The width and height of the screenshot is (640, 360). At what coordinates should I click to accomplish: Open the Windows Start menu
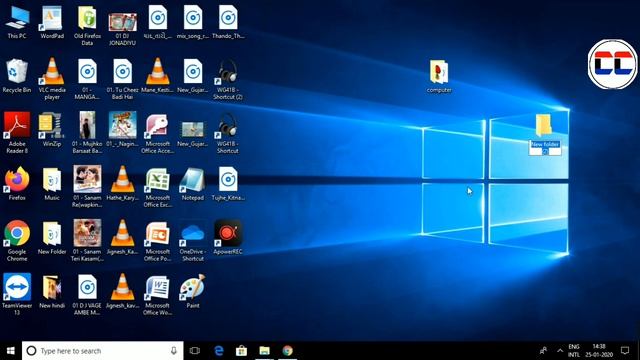11,351
